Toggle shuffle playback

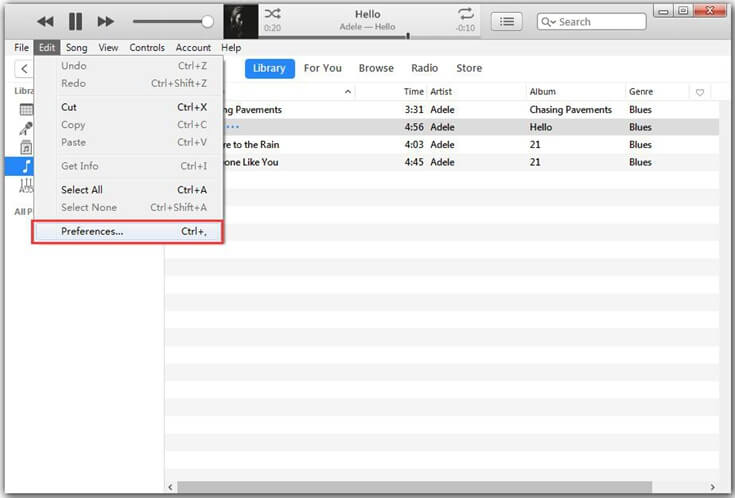(272, 14)
